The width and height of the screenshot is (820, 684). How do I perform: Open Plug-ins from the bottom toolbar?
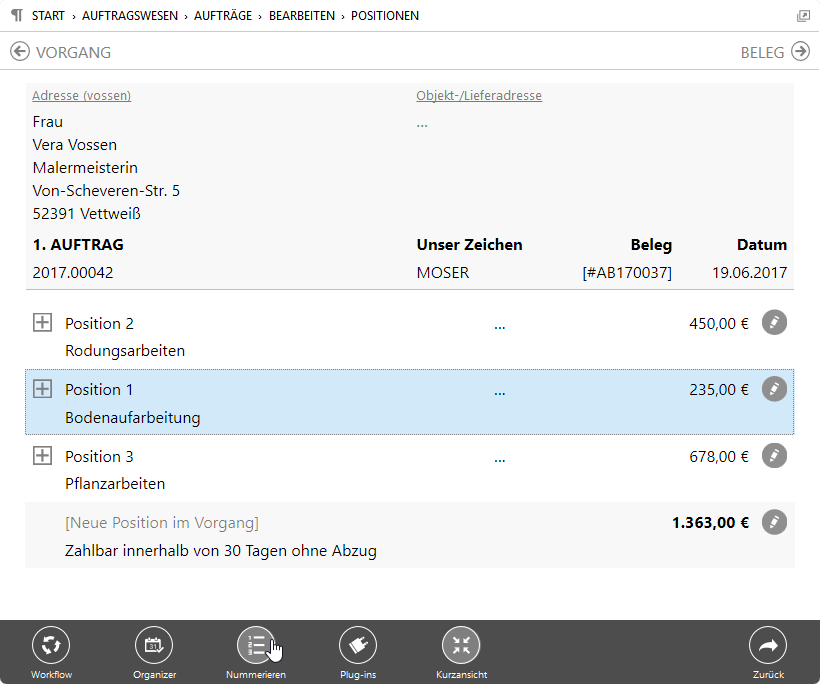(358, 646)
